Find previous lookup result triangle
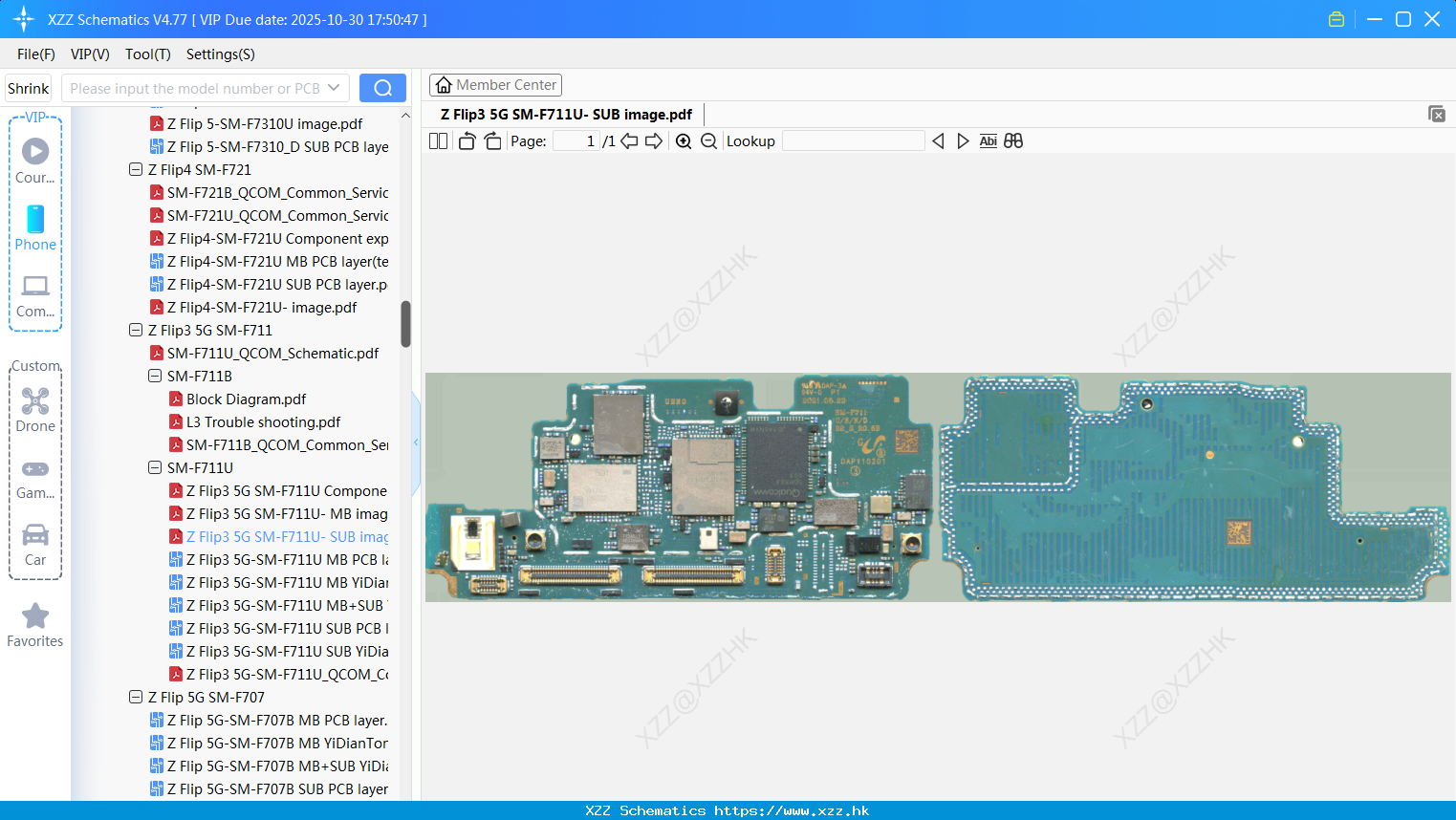 click(938, 140)
